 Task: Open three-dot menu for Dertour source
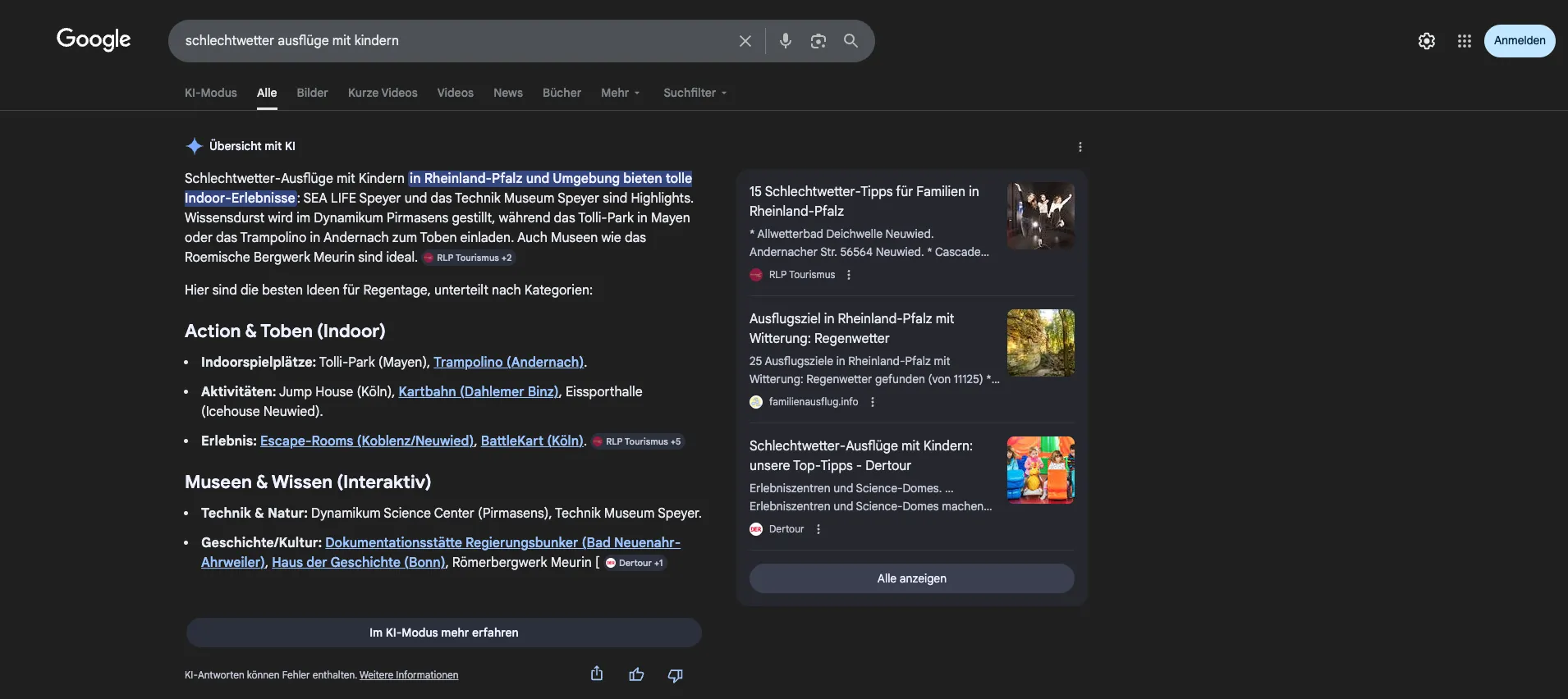click(818, 529)
